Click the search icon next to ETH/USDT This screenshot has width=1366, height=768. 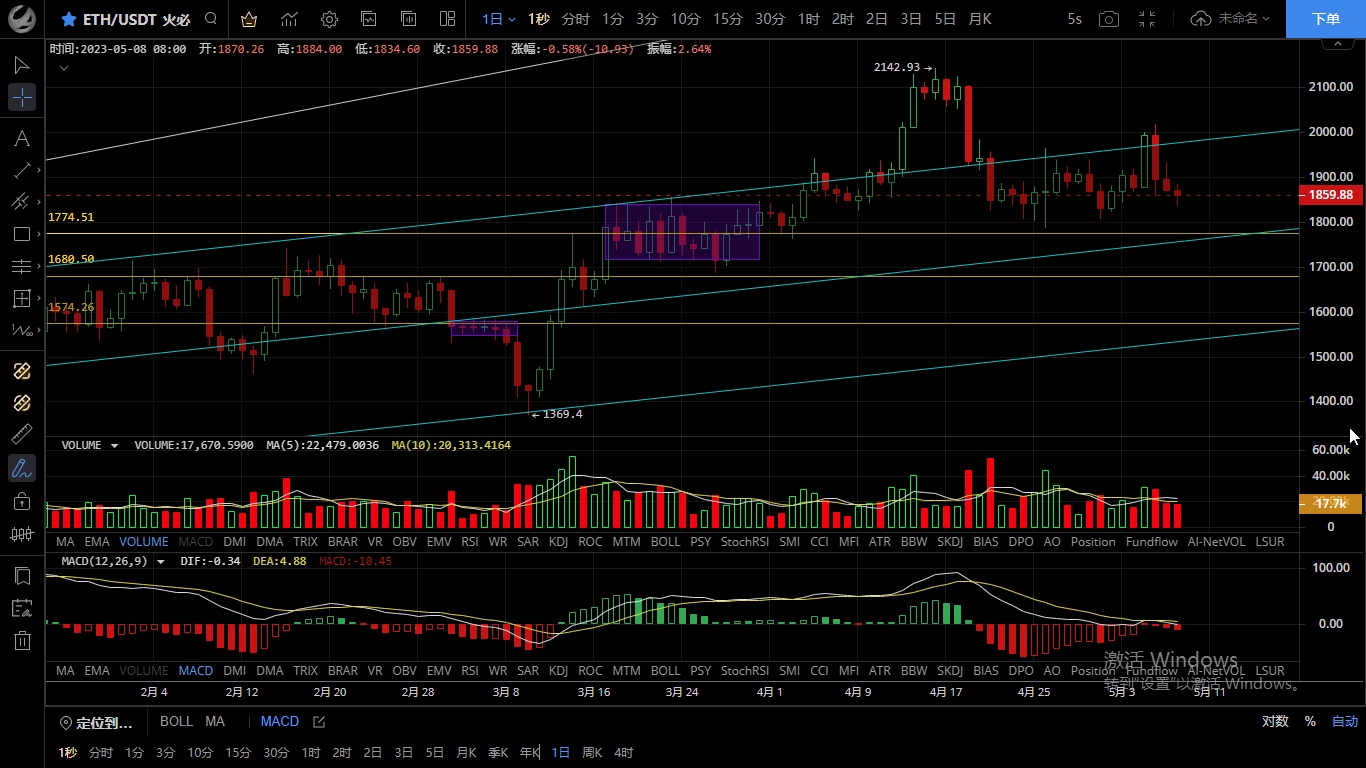point(210,19)
